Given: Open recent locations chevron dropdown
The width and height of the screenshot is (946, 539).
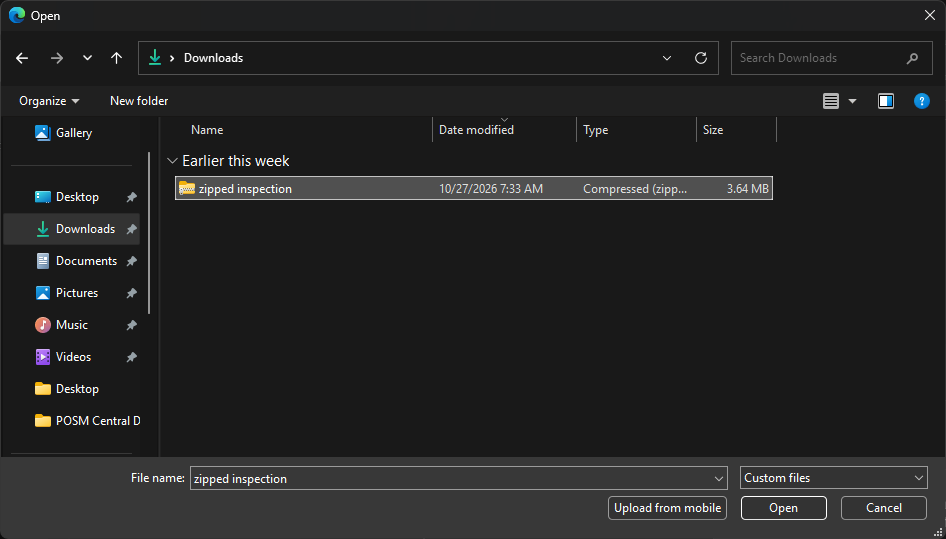Looking at the screenshot, I should tap(87, 58).
